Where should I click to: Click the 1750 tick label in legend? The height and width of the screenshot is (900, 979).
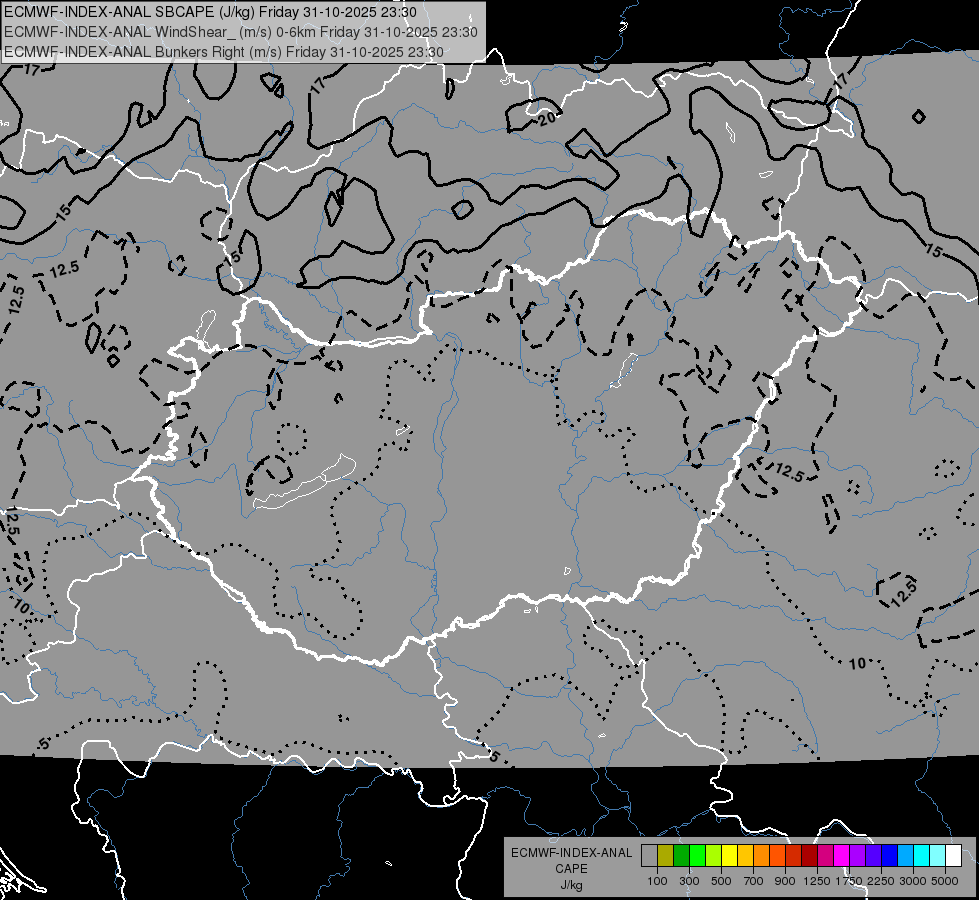849,881
